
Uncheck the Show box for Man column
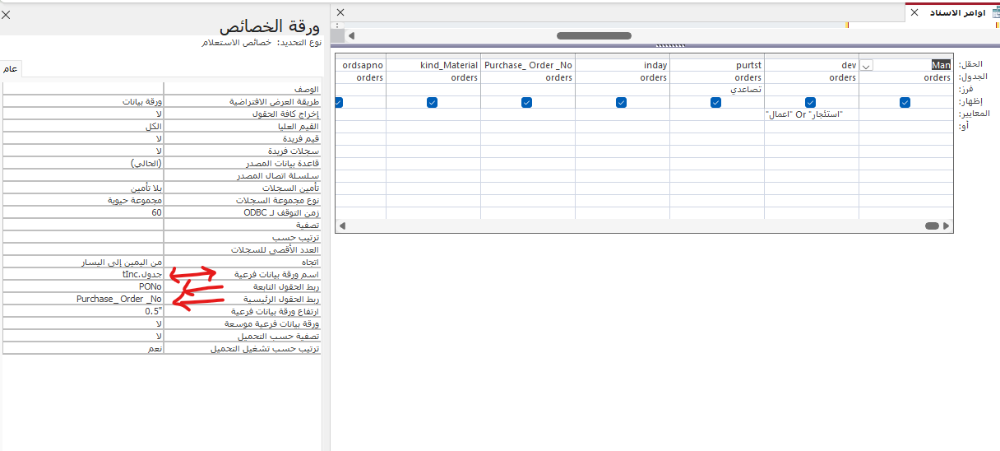pos(904,102)
